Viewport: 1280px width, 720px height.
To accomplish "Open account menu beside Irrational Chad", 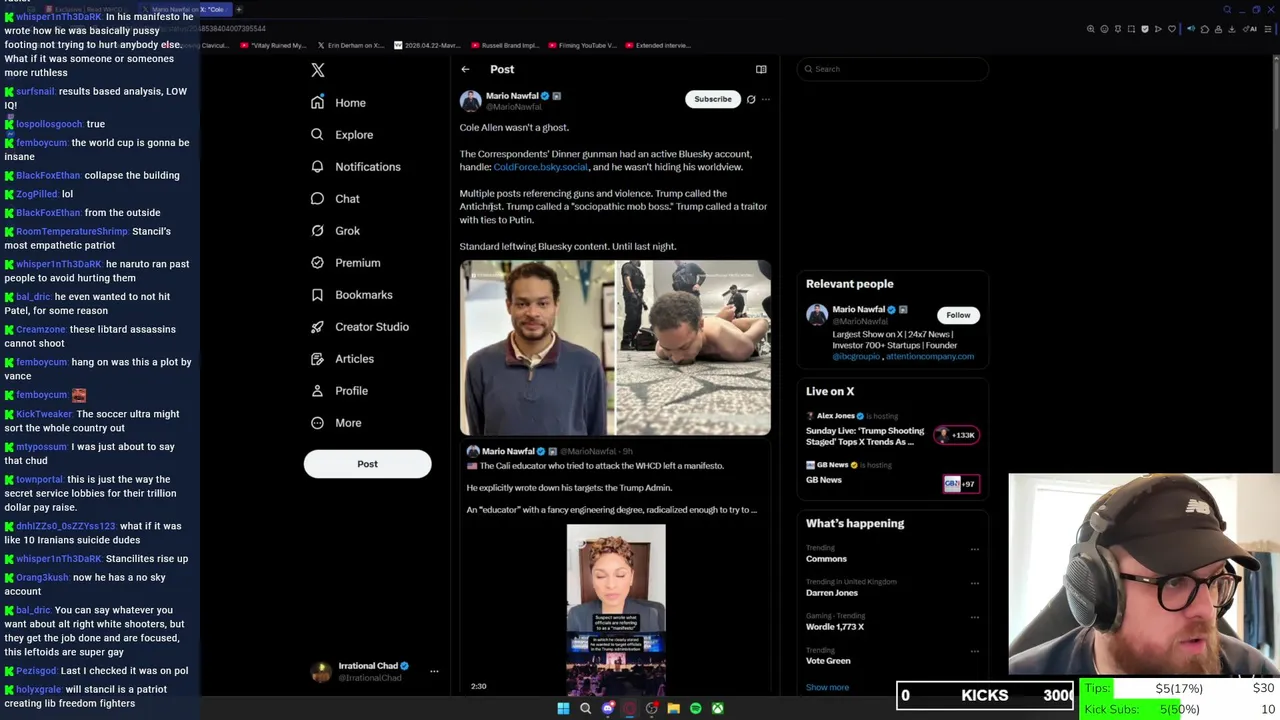I will pos(434,671).
